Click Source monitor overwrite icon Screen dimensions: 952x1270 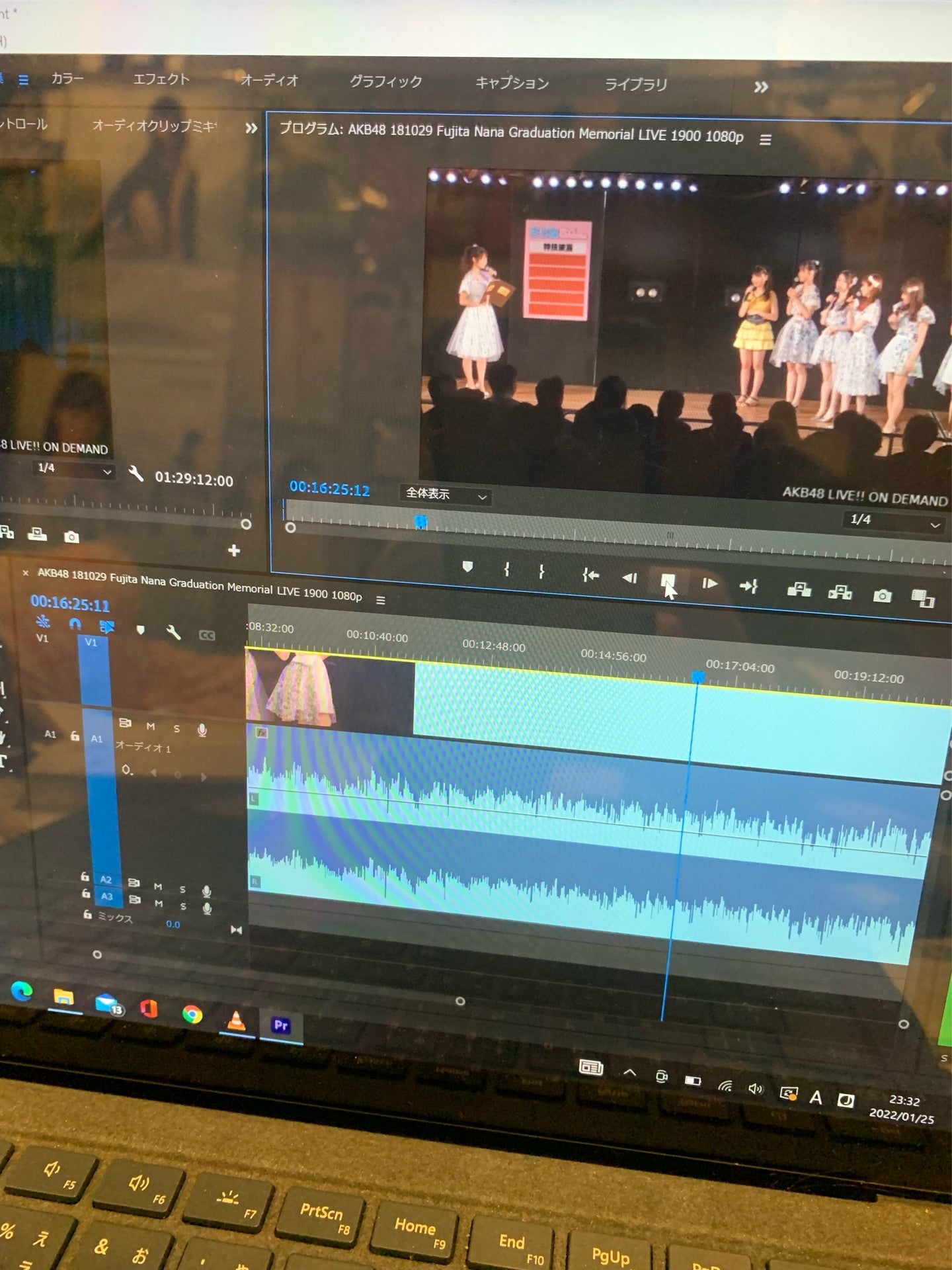pos(37,534)
